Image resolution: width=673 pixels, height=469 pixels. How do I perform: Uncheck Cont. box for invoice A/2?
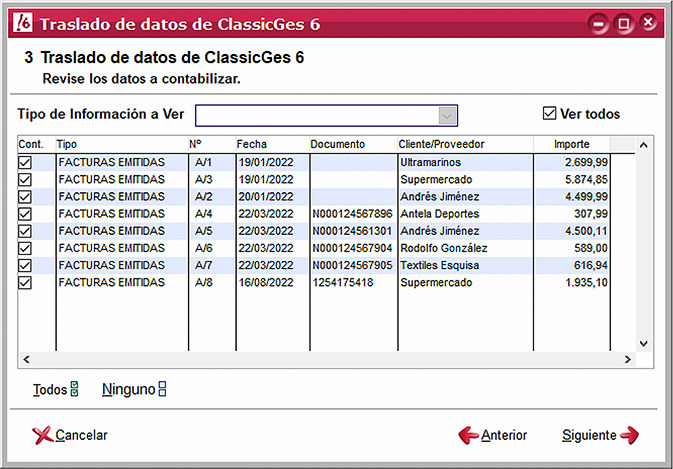coord(25,197)
